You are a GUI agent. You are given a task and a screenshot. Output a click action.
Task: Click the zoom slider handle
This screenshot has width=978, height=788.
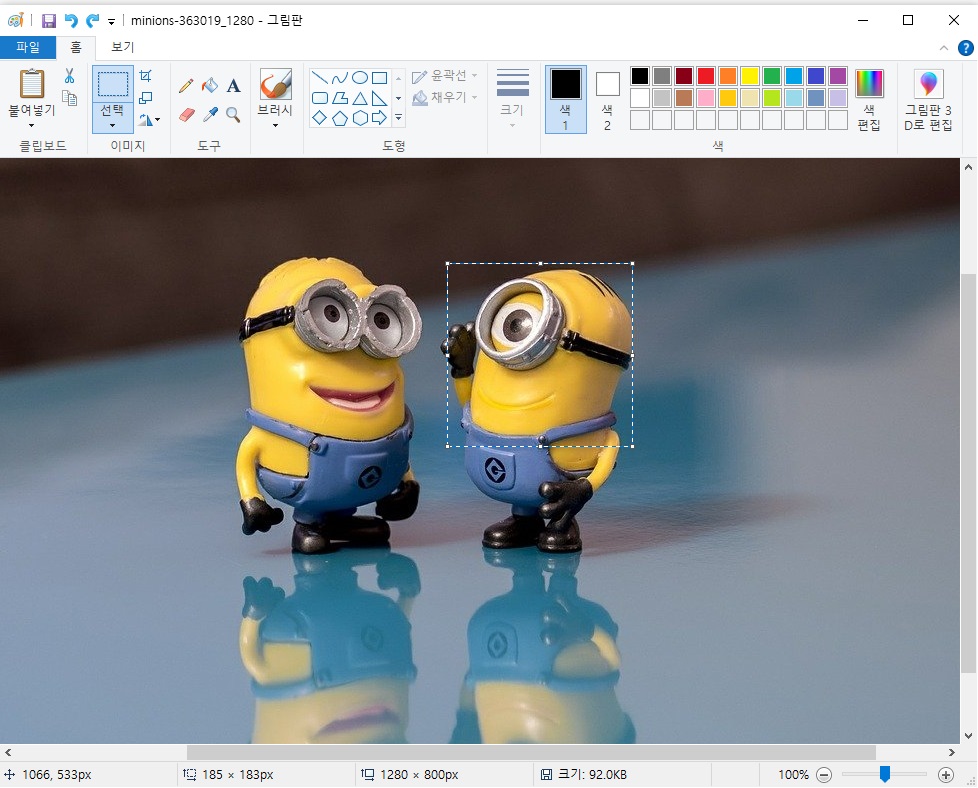coord(884,774)
